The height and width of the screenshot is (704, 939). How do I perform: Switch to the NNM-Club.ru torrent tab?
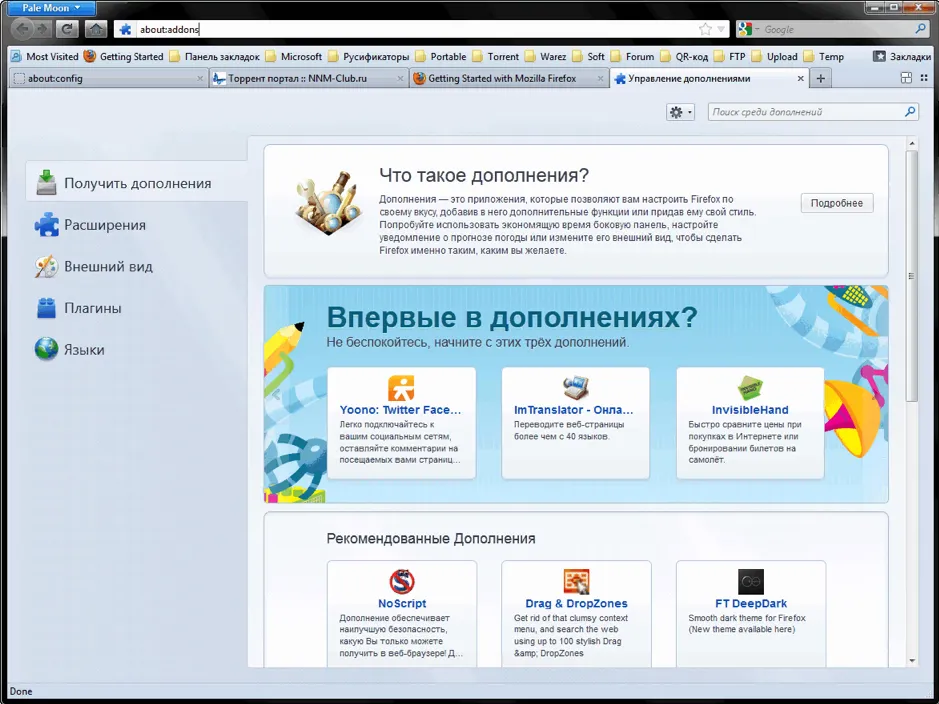pyautogui.click(x=308, y=78)
